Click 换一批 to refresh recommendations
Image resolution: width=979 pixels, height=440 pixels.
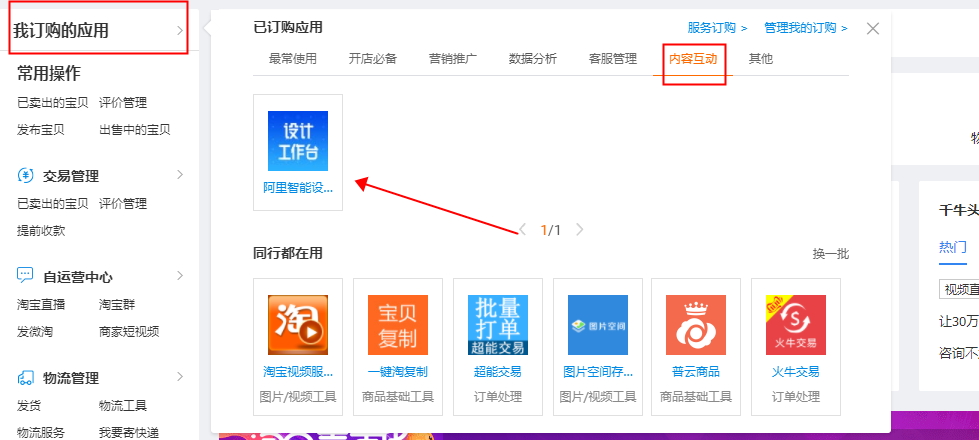pos(830,254)
